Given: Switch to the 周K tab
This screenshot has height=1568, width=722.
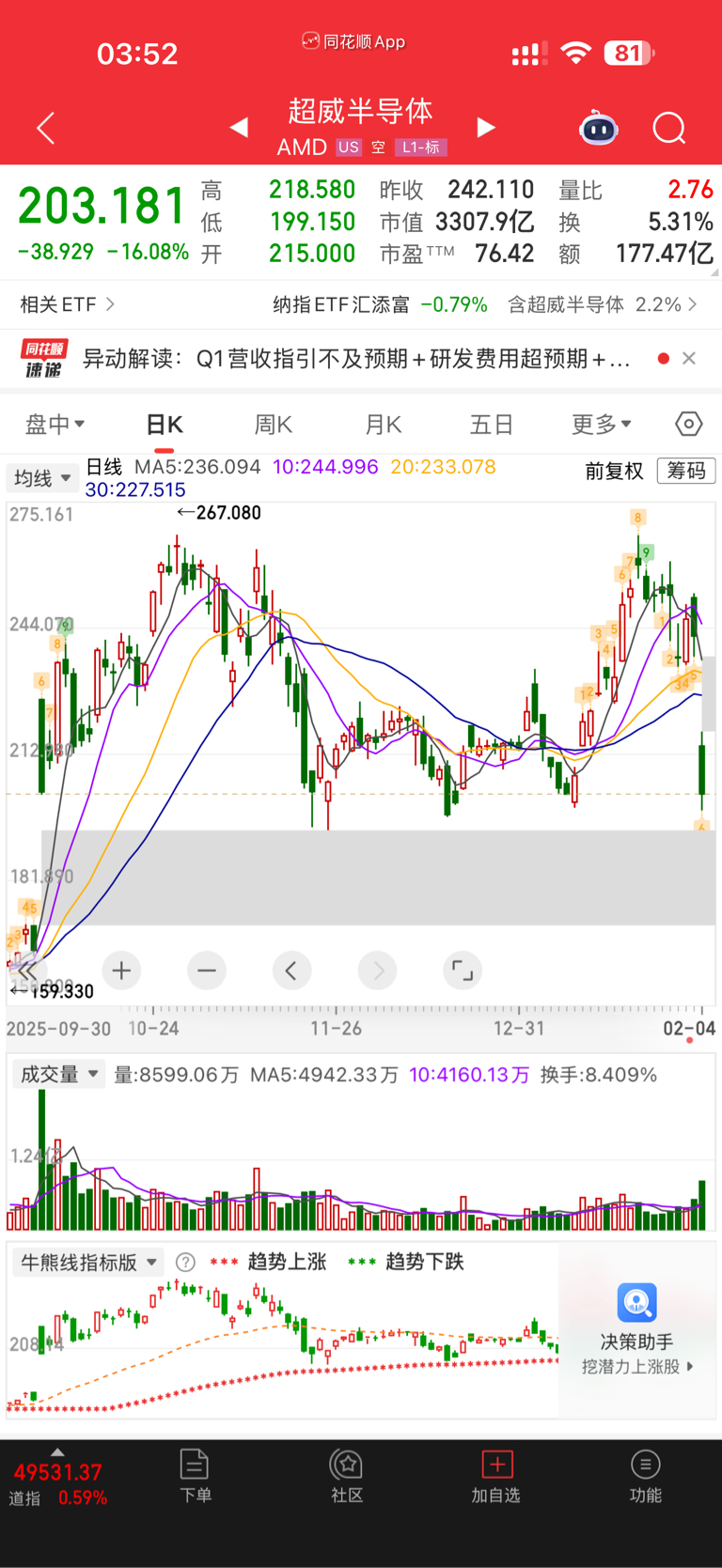Looking at the screenshot, I should tap(274, 425).
